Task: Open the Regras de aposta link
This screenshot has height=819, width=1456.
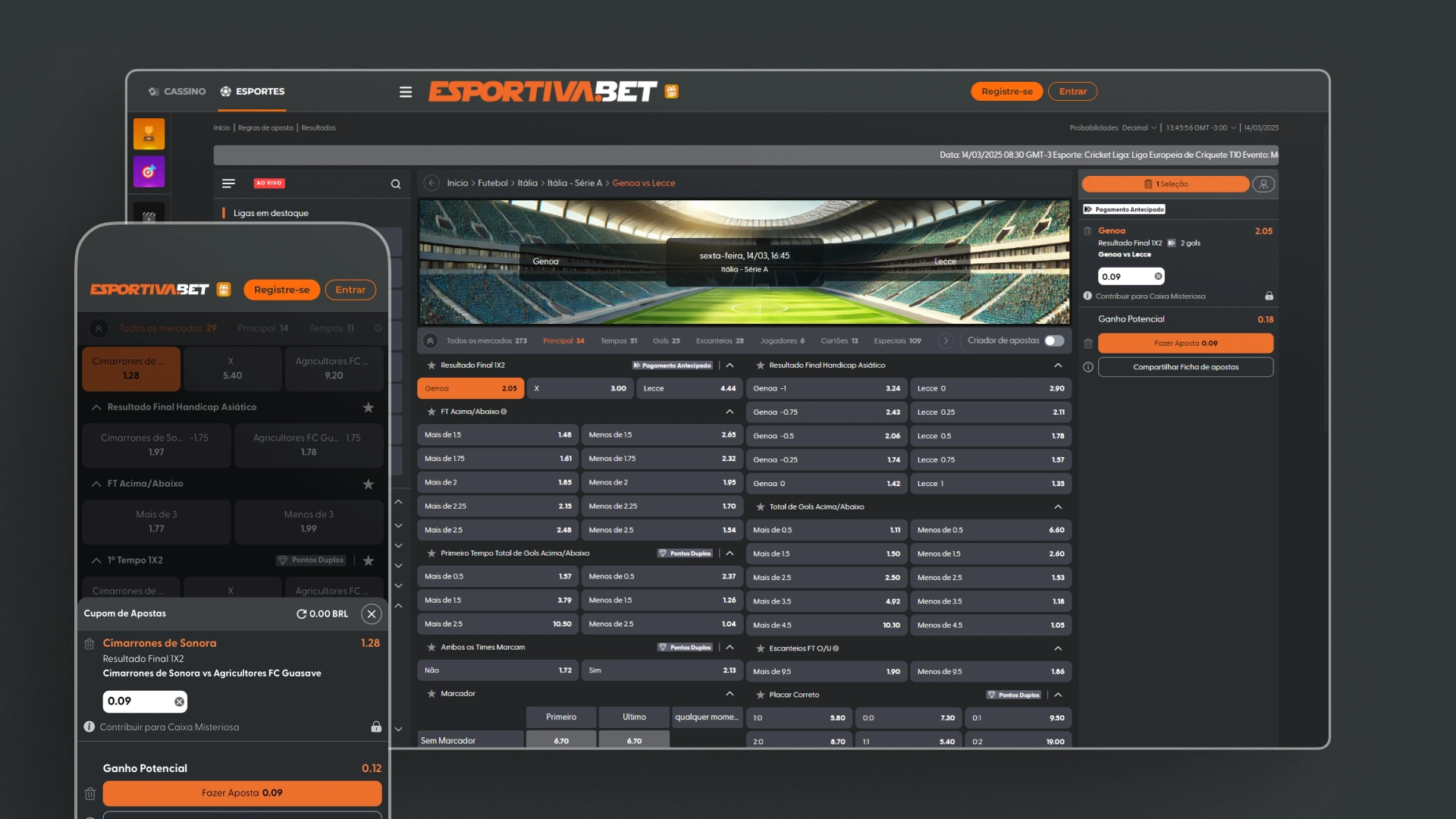Action: [x=265, y=128]
